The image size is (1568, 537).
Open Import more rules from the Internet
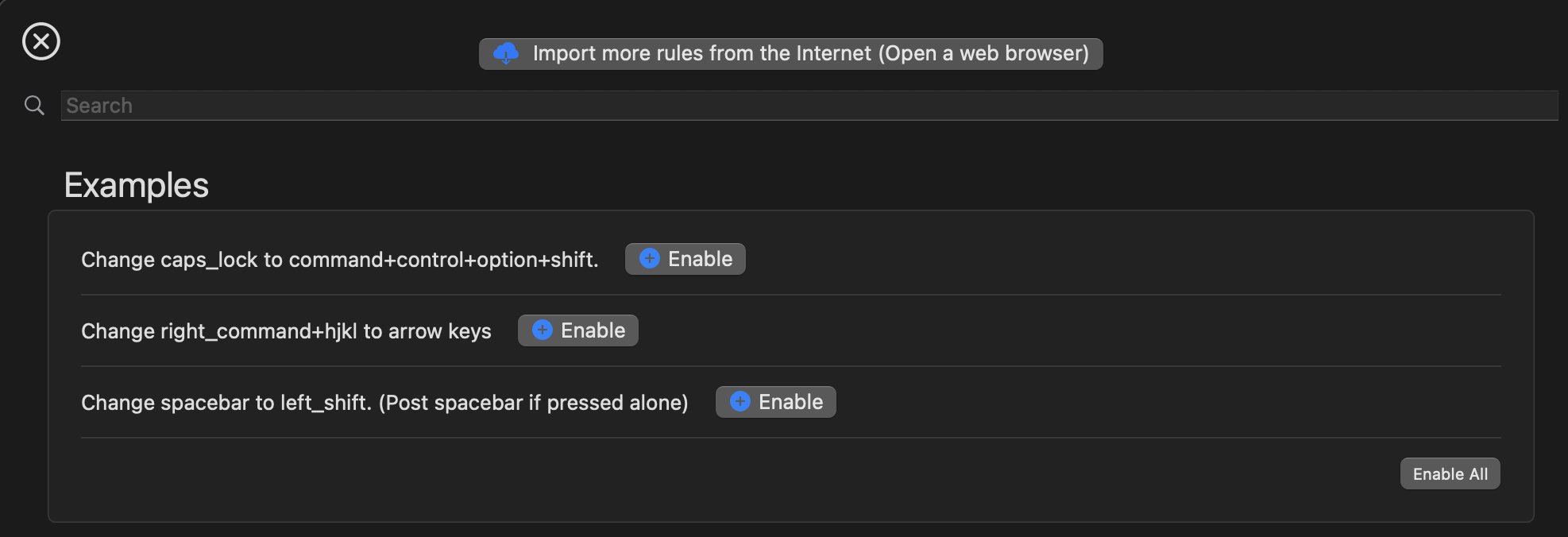pyautogui.click(x=790, y=53)
